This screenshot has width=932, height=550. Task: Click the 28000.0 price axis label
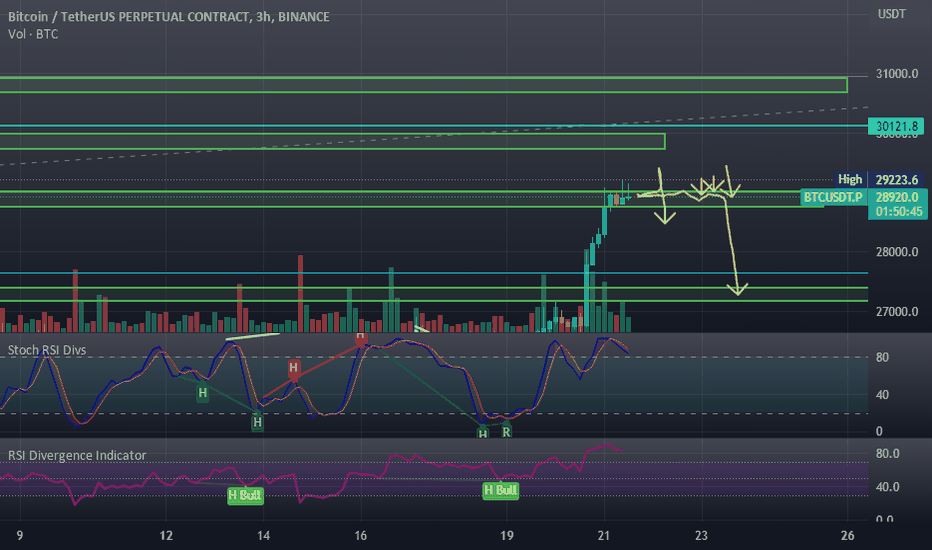[896, 252]
